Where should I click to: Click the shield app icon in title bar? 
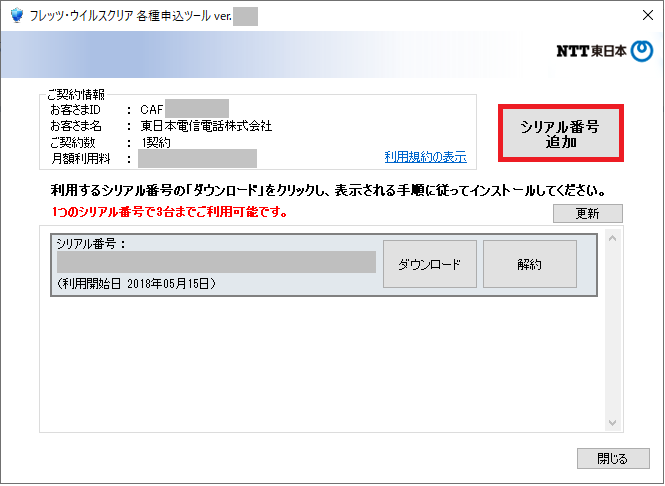point(16,16)
